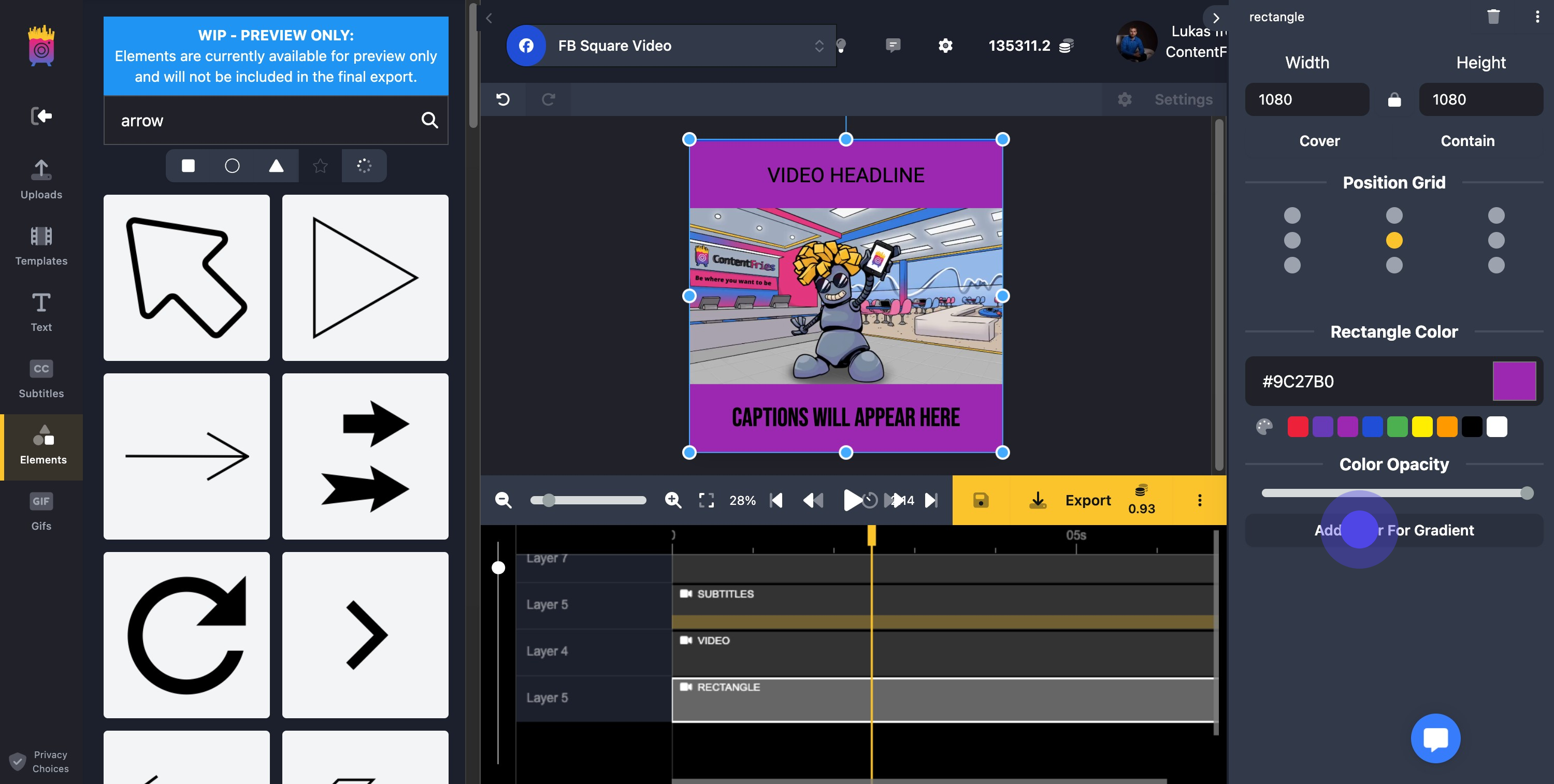Select center position in the Position Grid

[1394, 241]
